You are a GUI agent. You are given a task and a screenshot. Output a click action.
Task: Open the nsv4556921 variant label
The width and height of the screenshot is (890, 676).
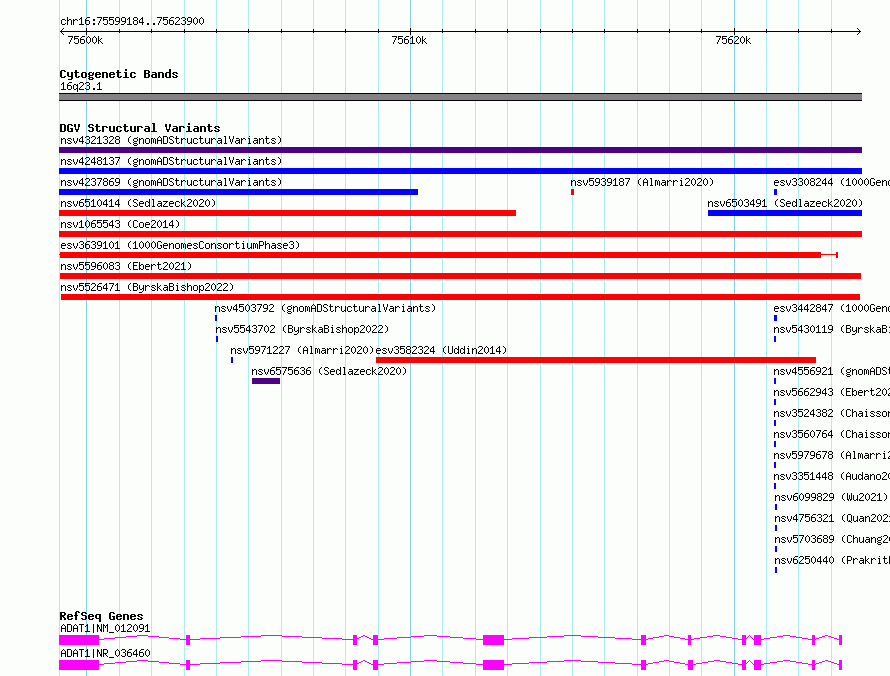pos(831,371)
